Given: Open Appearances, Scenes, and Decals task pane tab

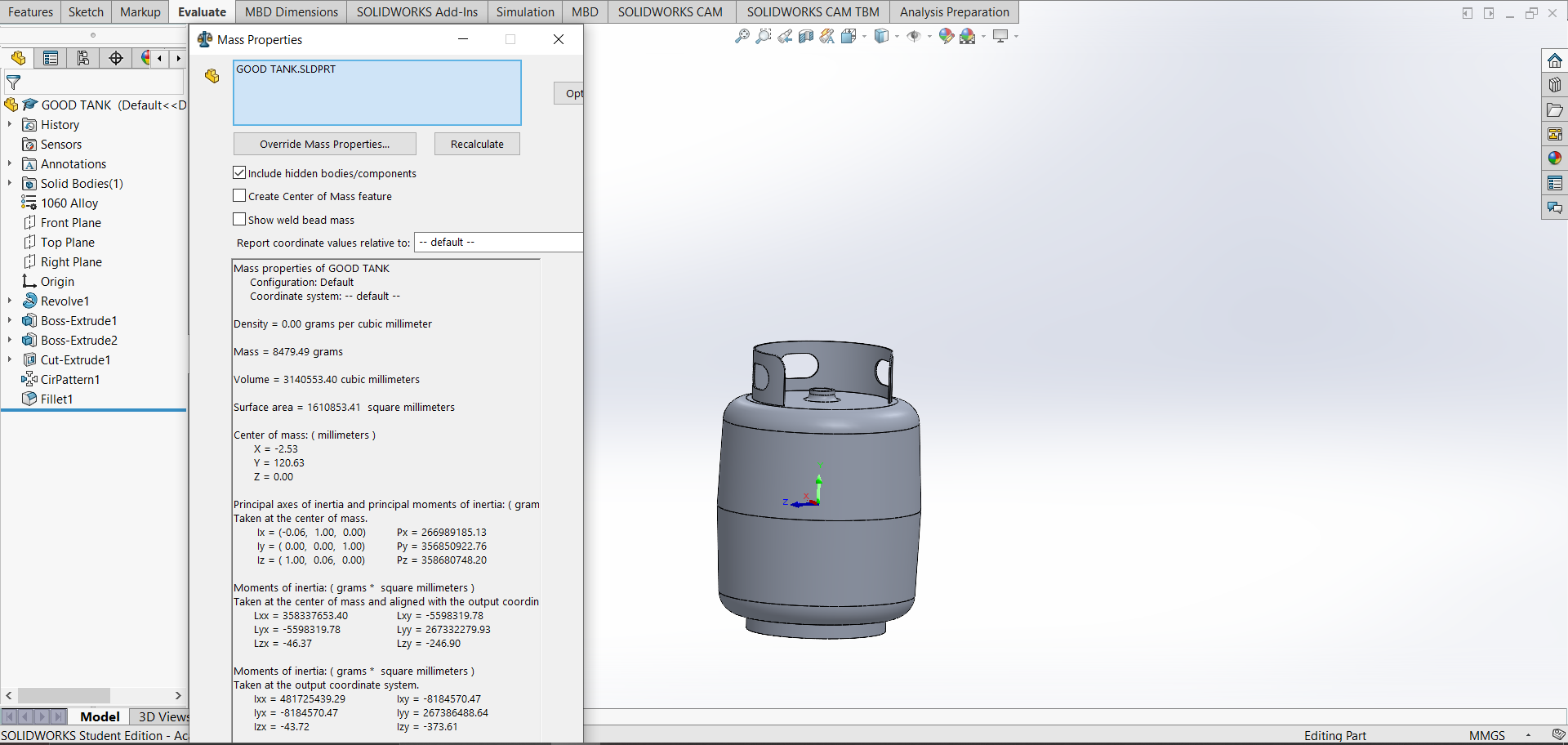Looking at the screenshot, I should pyautogui.click(x=1555, y=158).
